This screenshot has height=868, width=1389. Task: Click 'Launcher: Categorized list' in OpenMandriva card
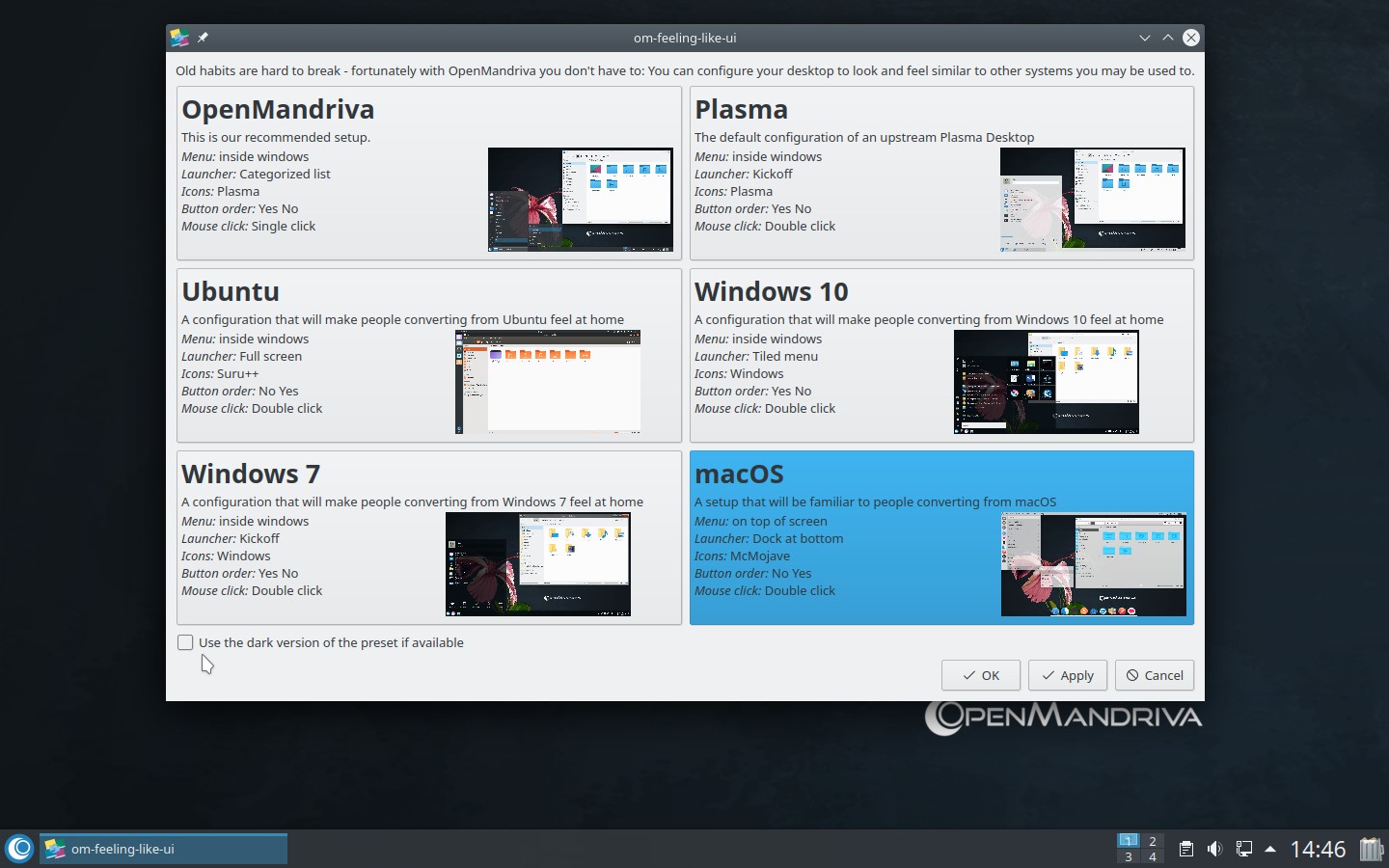point(256,174)
